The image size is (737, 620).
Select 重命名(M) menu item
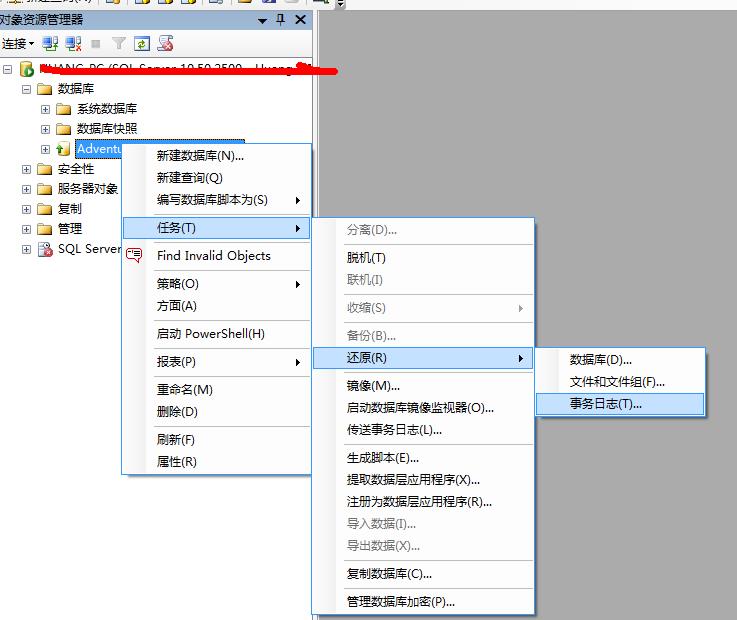coord(217,390)
